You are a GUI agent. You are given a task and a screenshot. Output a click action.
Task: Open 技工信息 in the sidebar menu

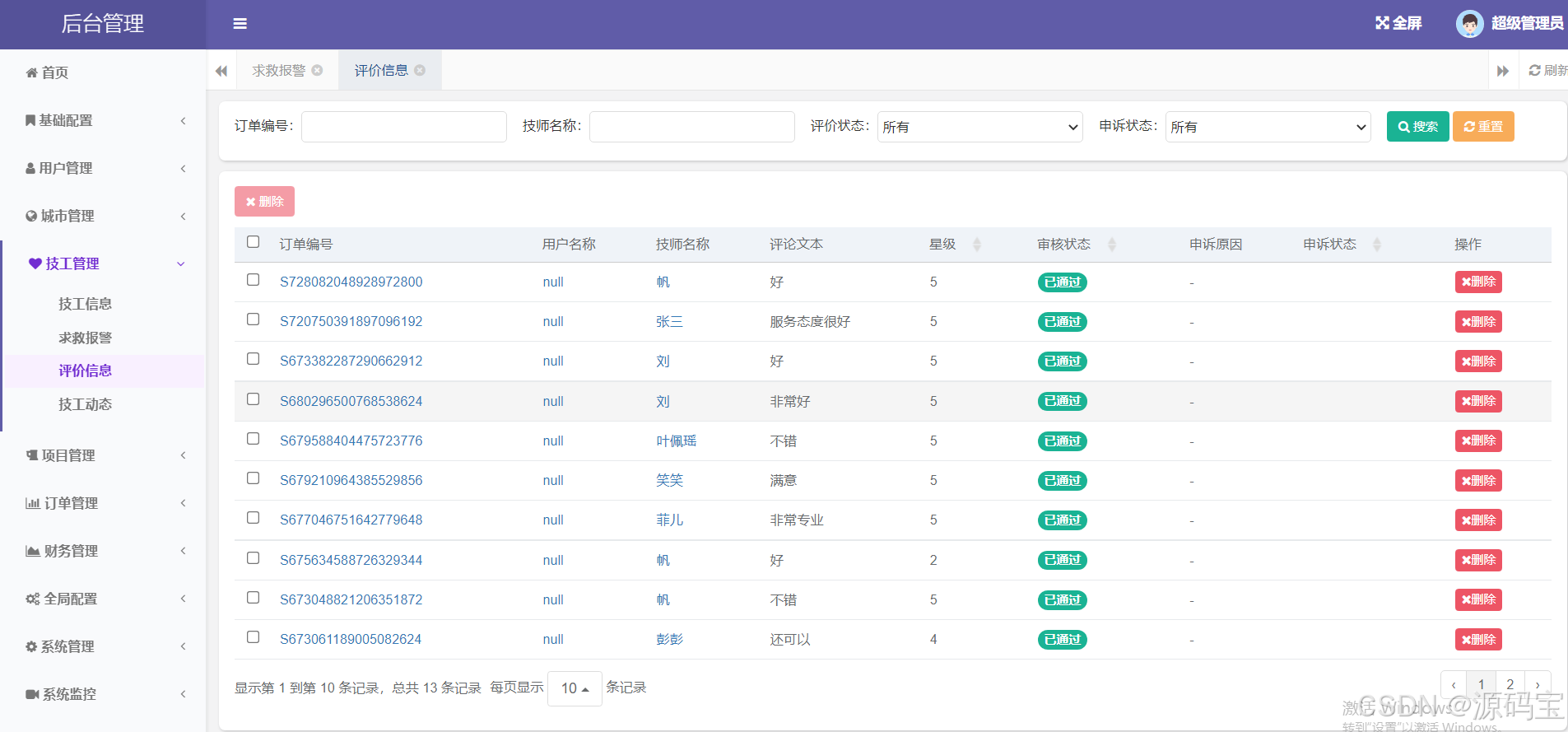coord(85,304)
